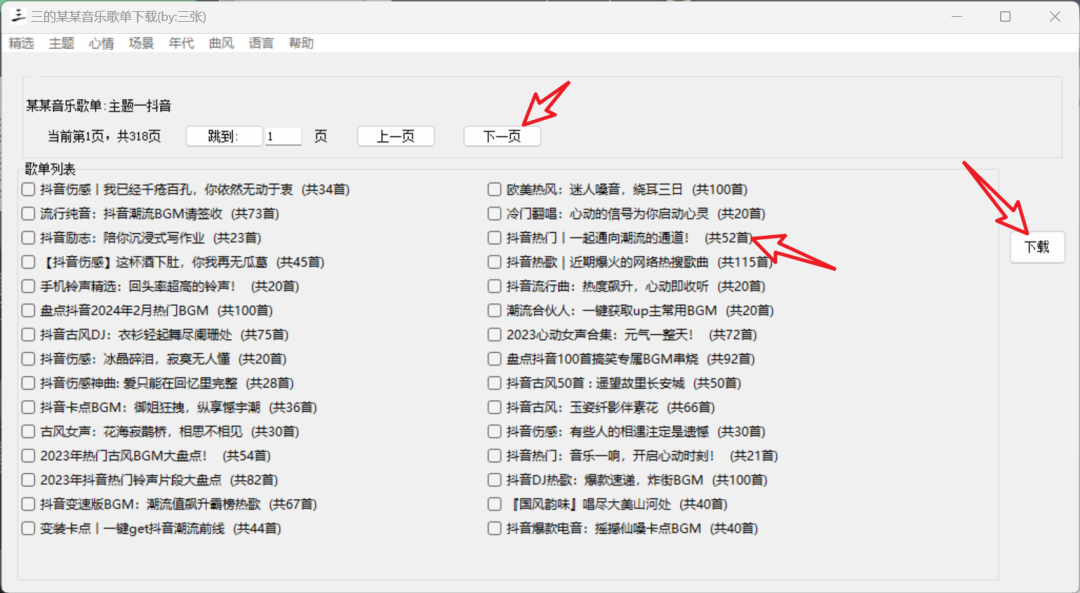The height and width of the screenshot is (593, 1080).
Task: Maximize the application window
Action: [1006, 17]
